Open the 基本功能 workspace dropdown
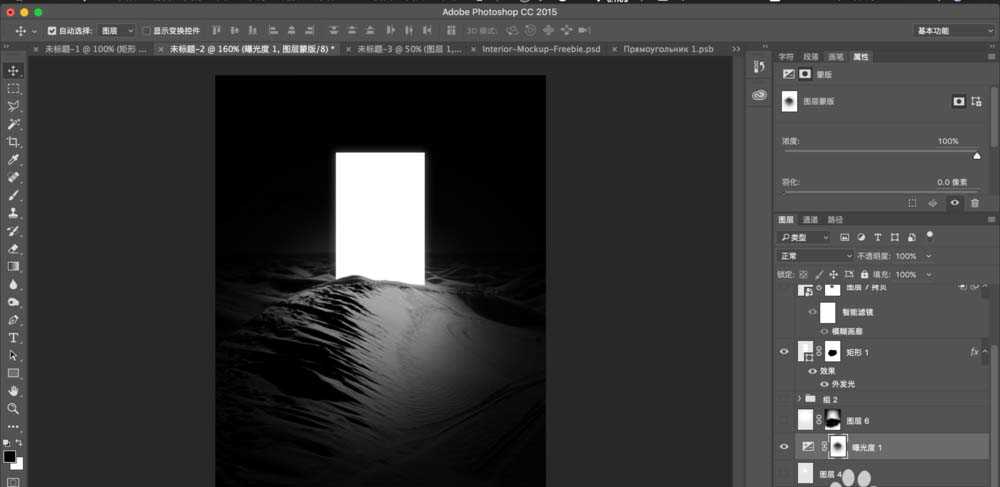The image size is (1000, 487). tap(954, 31)
